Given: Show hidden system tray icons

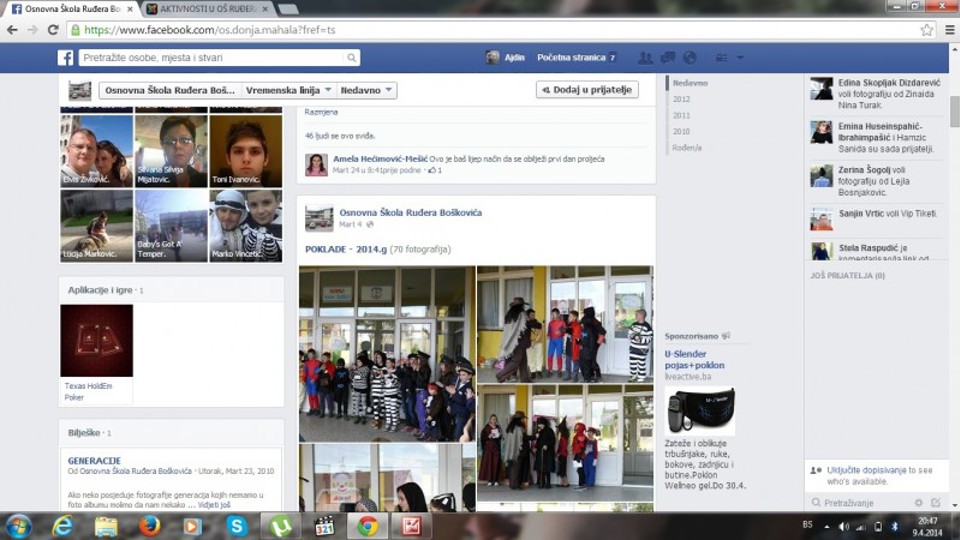Looking at the screenshot, I should pos(827,527).
